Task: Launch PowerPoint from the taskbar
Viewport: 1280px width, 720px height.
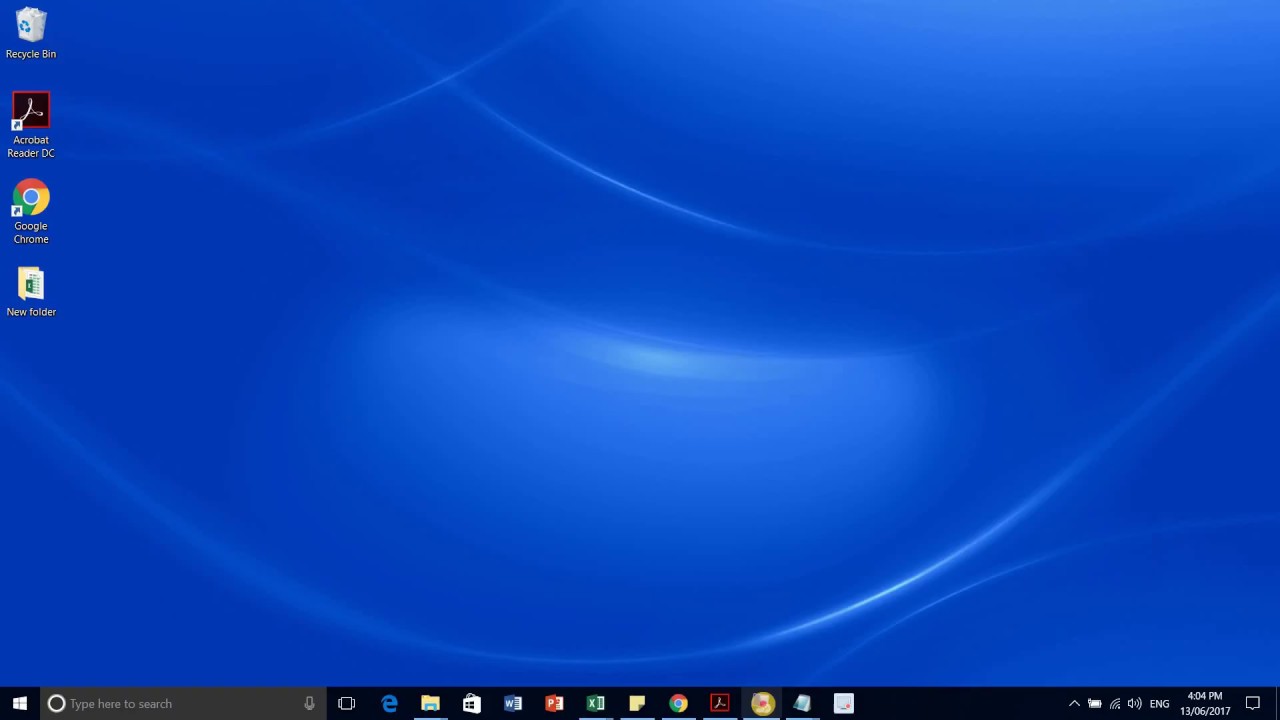Action: click(554, 703)
